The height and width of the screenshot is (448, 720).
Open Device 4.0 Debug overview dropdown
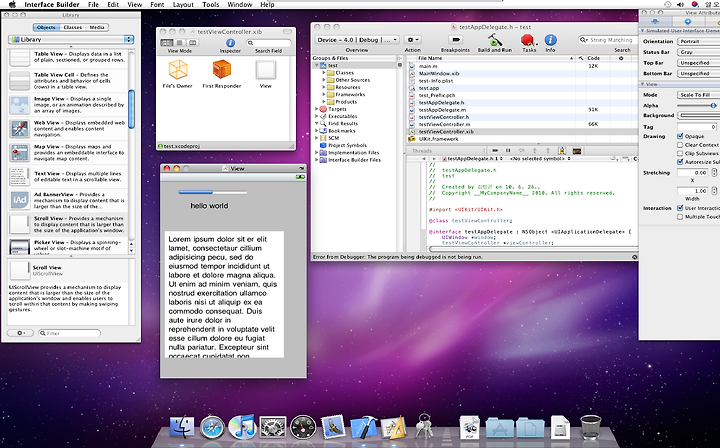[357, 40]
